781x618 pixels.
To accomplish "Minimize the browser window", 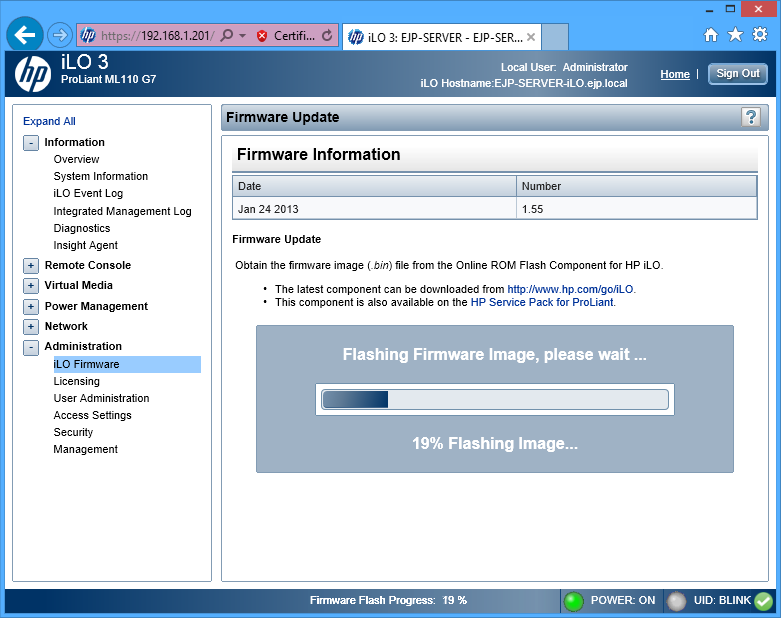I will point(709,10).
